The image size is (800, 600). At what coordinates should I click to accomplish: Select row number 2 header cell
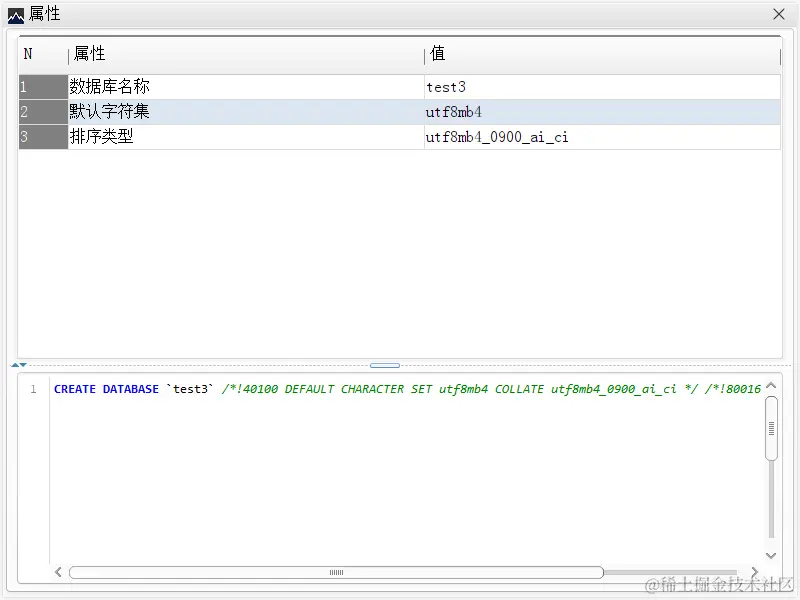[43, 112]
